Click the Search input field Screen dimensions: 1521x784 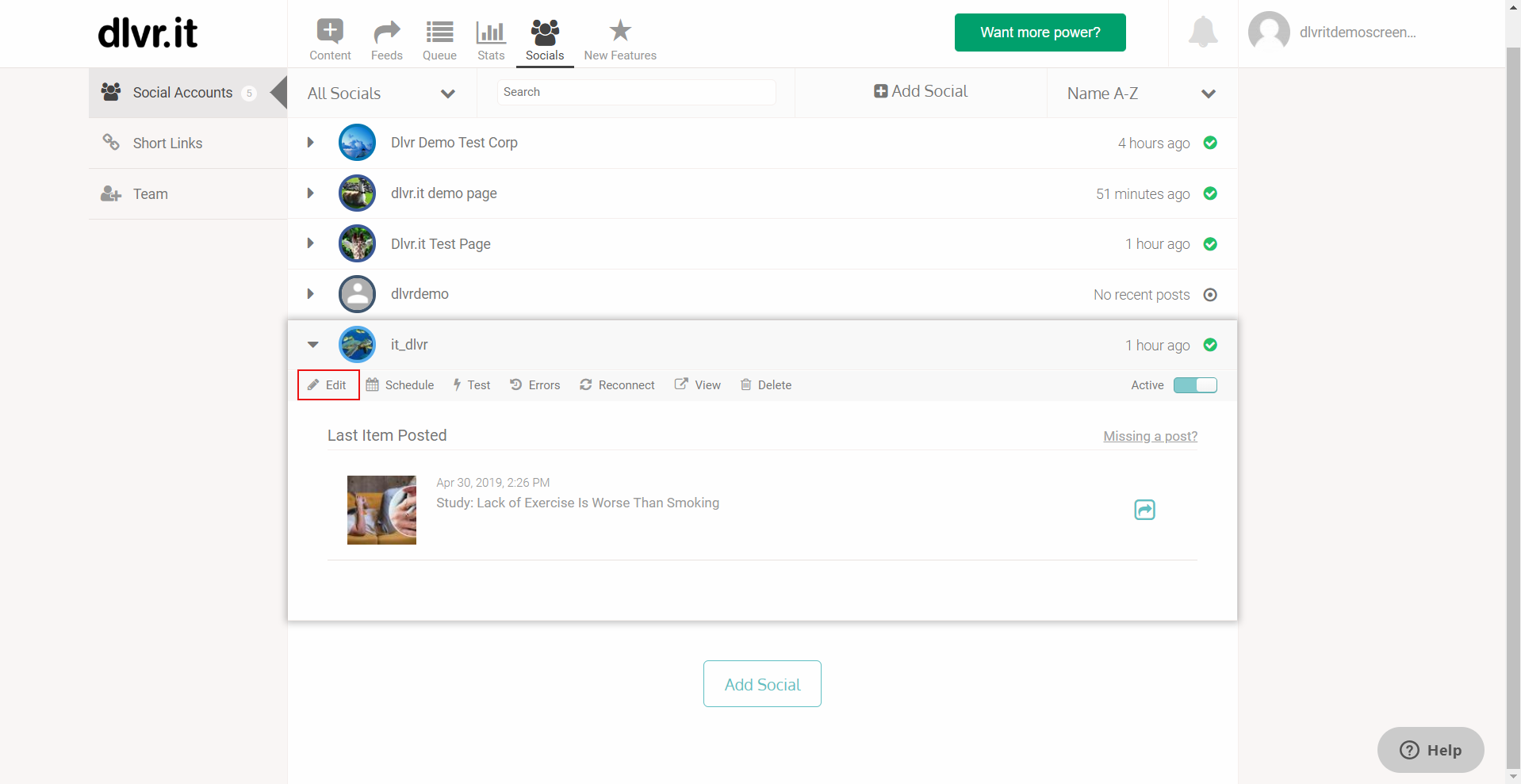coord(637,92)
